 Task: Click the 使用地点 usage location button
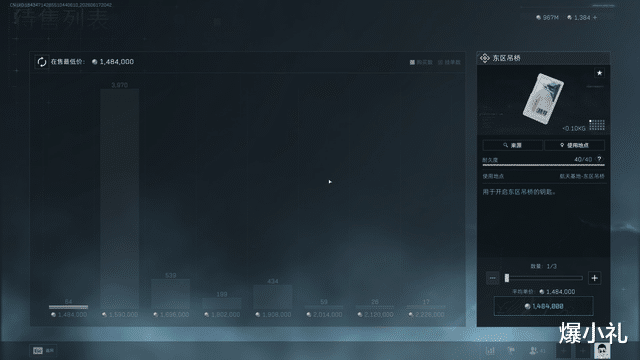575,145
